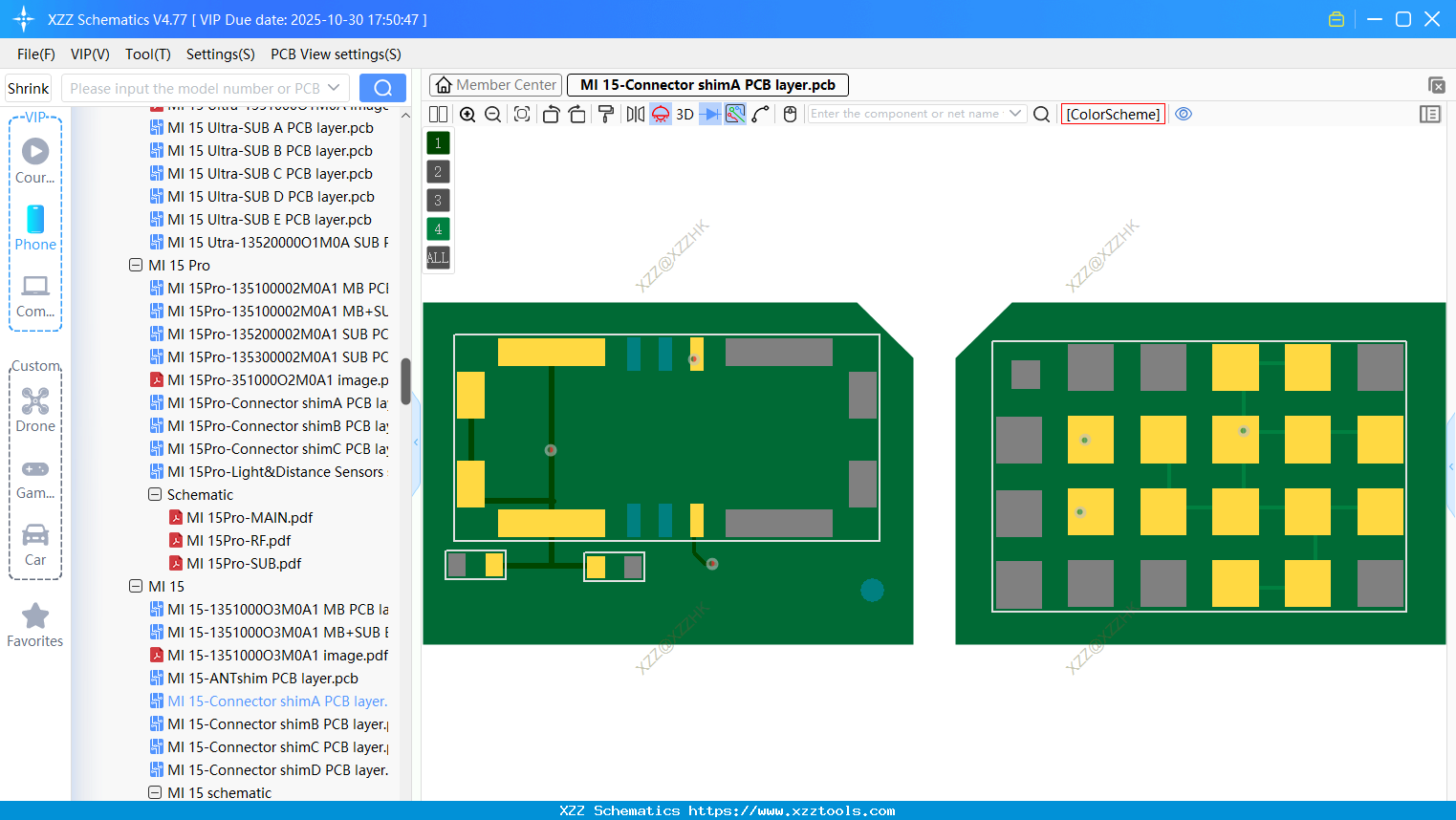The height and width of the screenshot is (820, 1456).
Task: Open the VIP(V) menu
Action: tap(90, 54)
